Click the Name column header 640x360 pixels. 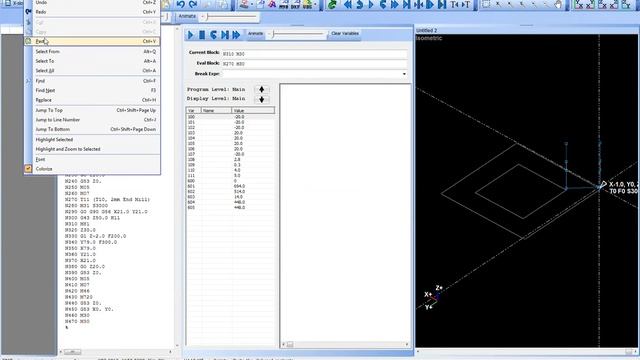[x=216, y=111]
